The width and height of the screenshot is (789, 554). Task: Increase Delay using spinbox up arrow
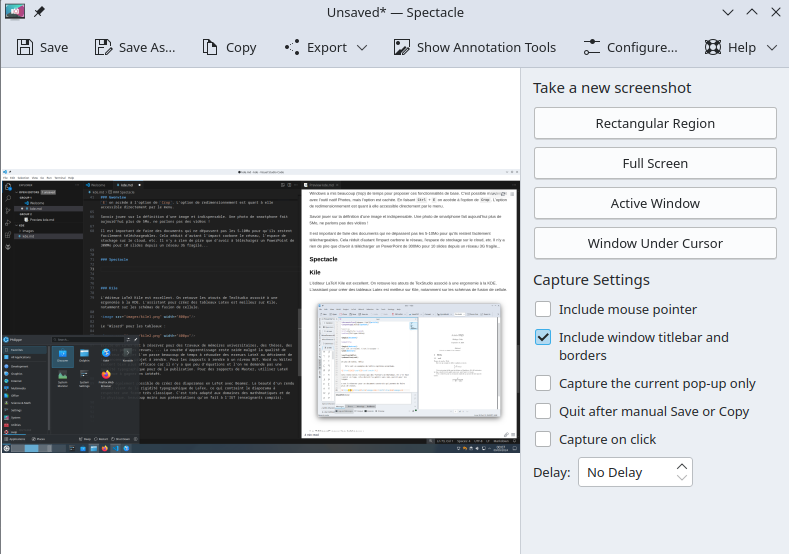point(682,465)
